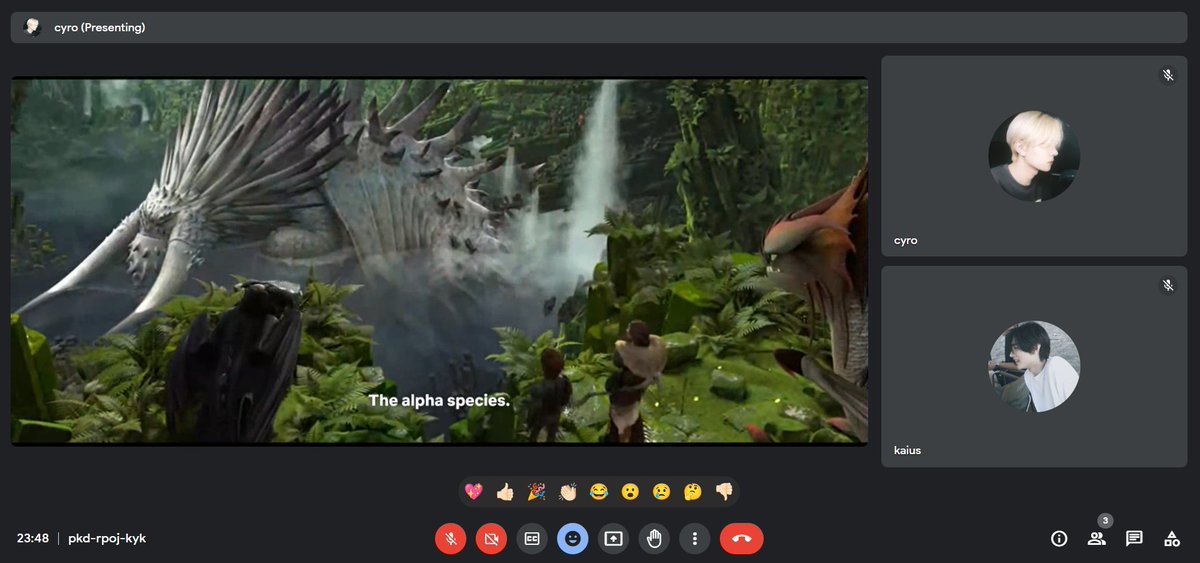Click the 'kaius' name label on tile
1200x563 pixels.
coord(907,451)
